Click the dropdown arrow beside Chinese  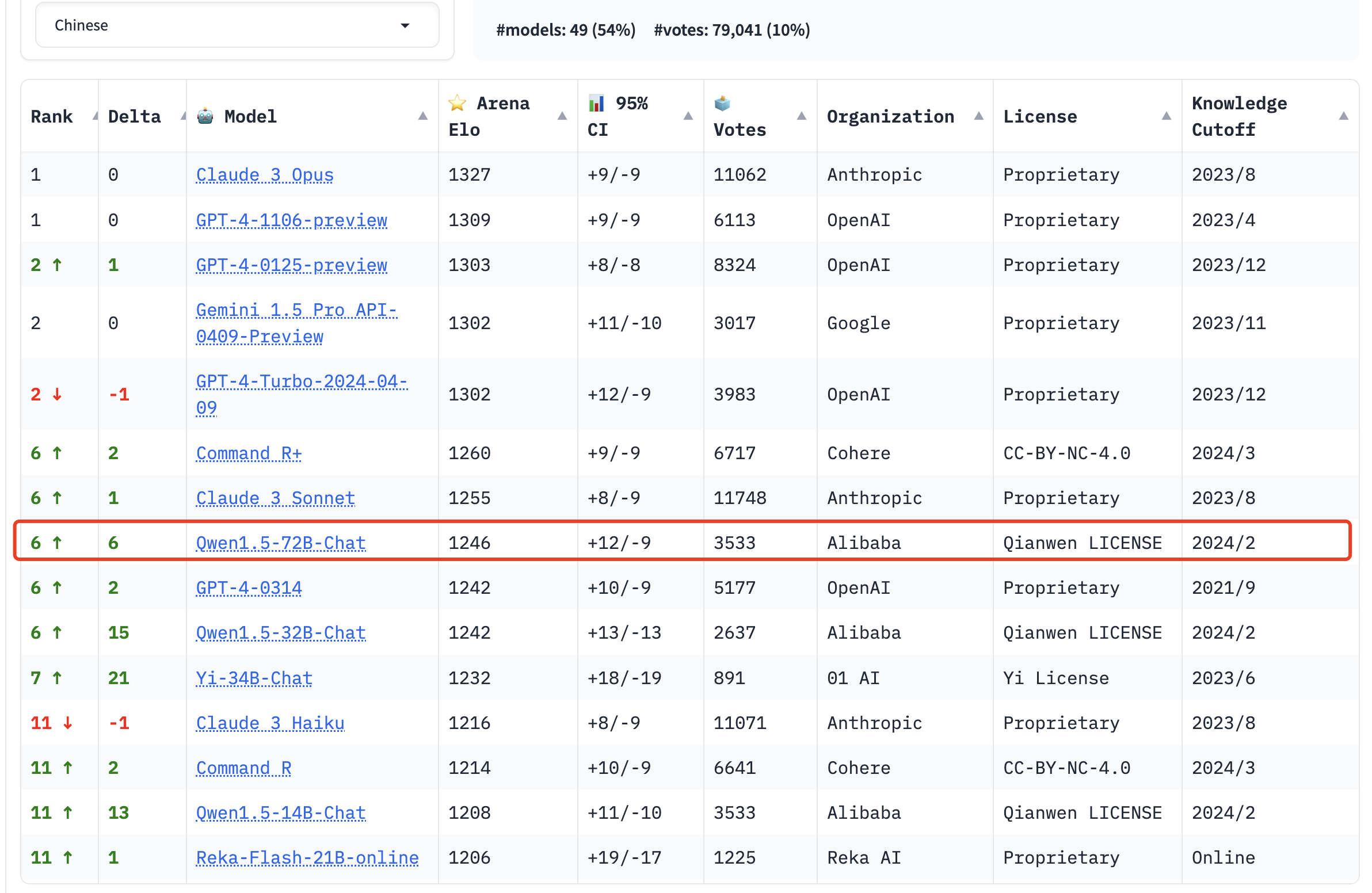[x=405, y=26]
